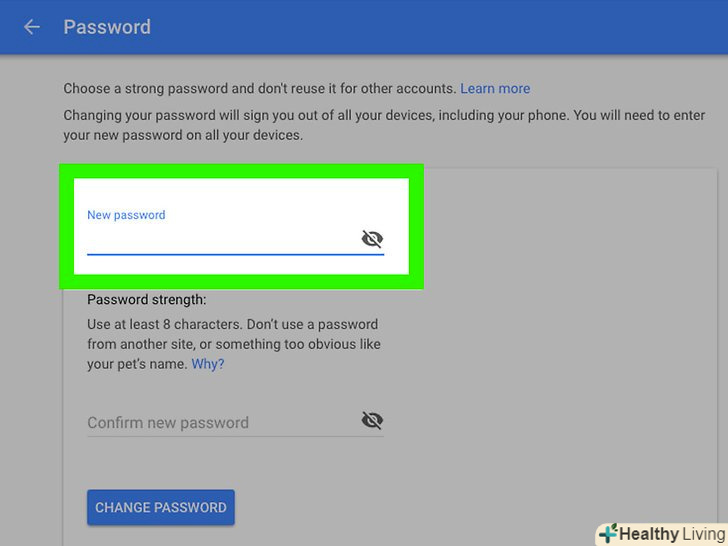Open the Learn more link

point(495,89)
